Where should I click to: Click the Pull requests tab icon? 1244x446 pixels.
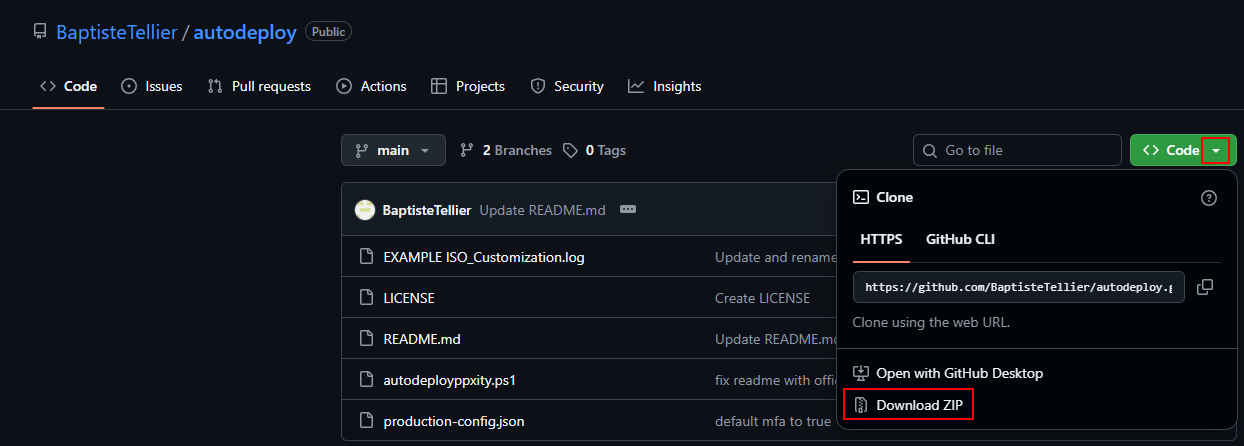[x=215, y=86]
